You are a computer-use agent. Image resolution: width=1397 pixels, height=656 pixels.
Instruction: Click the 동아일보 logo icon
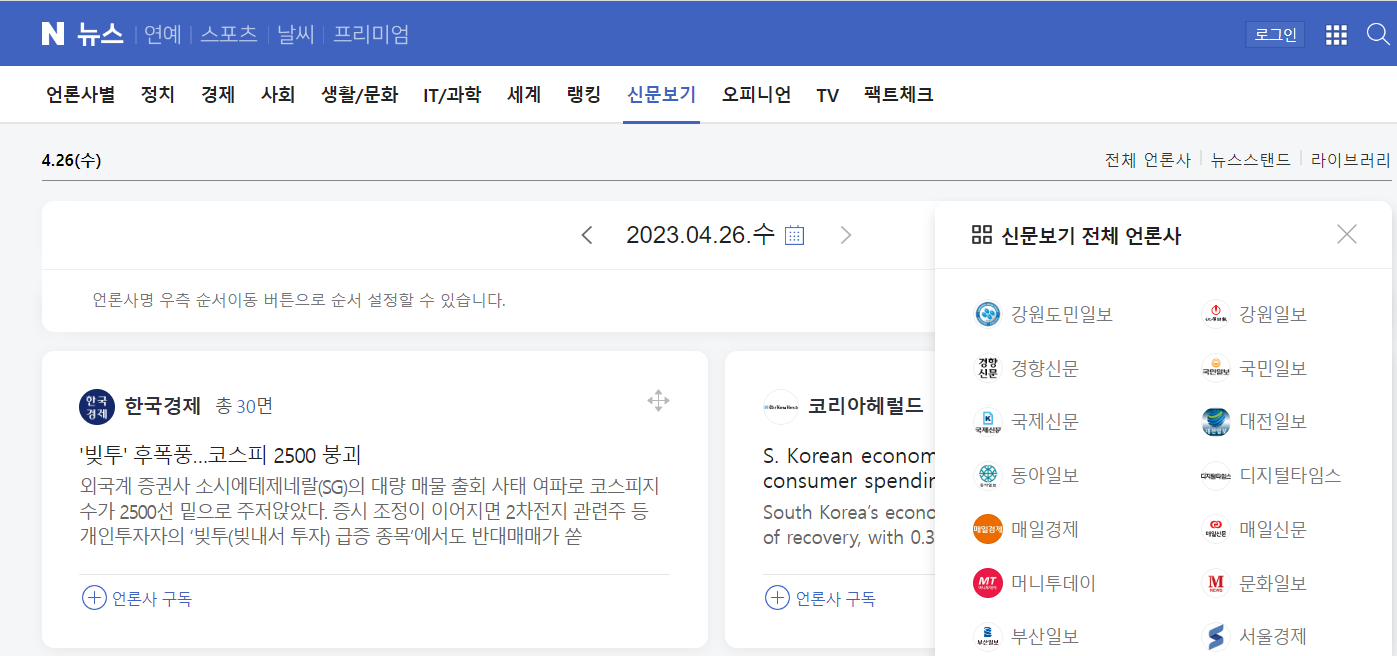pos(988,476)
